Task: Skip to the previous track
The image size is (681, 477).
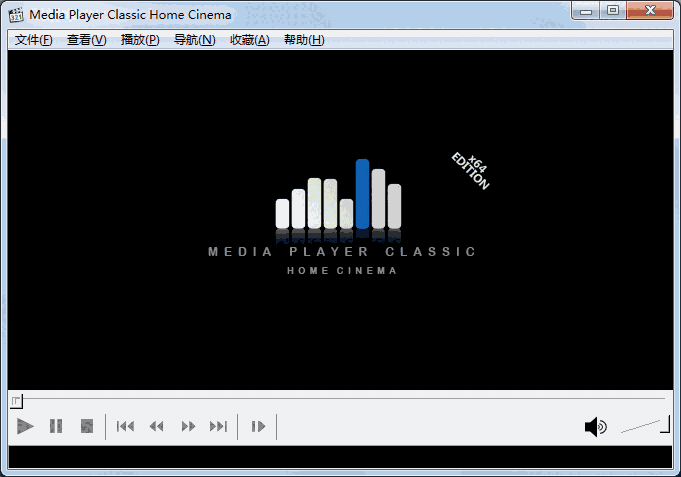Action: click(125, 427)
